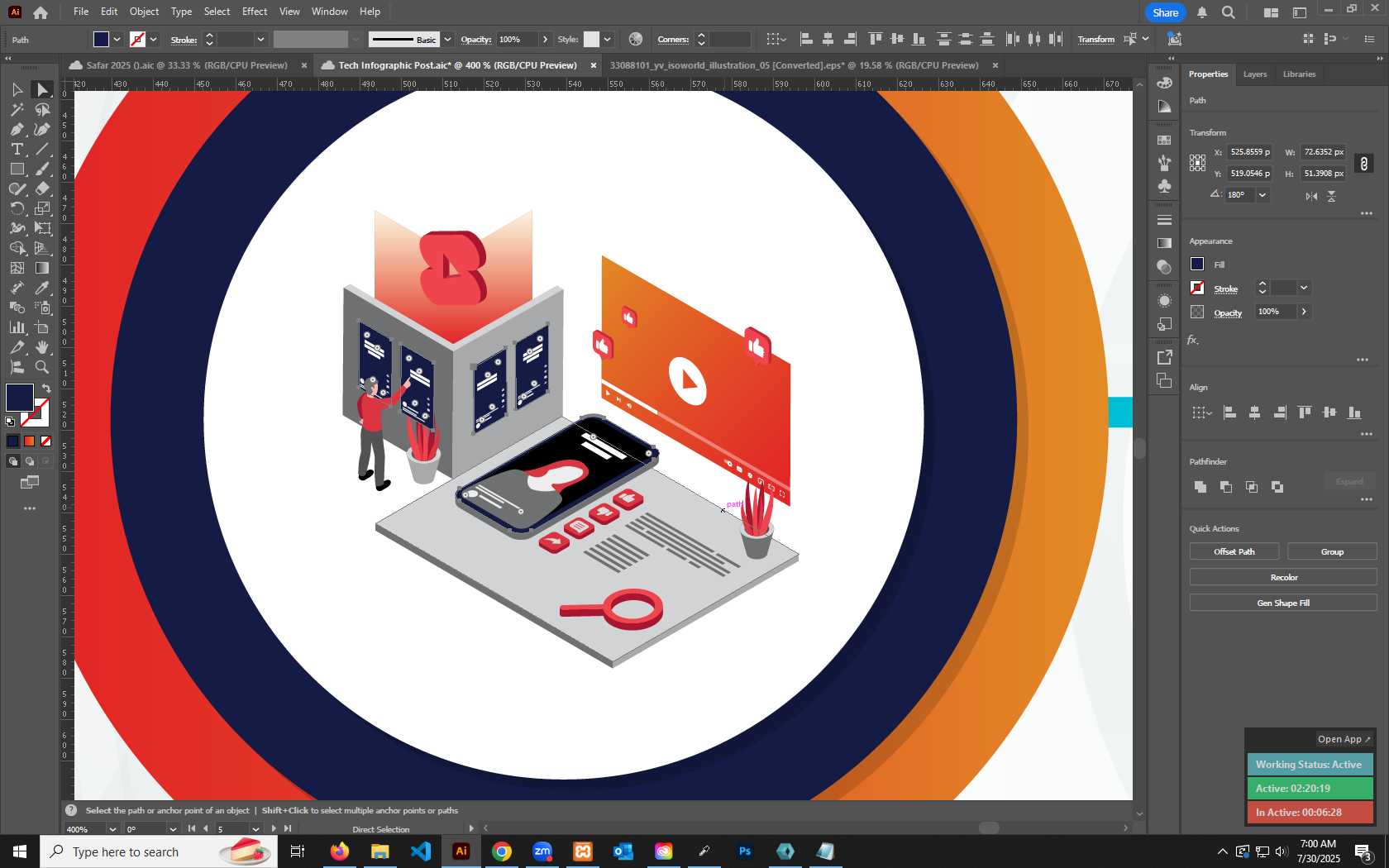Open graphic Style dropdown in control bar

(x=608, y=40)
